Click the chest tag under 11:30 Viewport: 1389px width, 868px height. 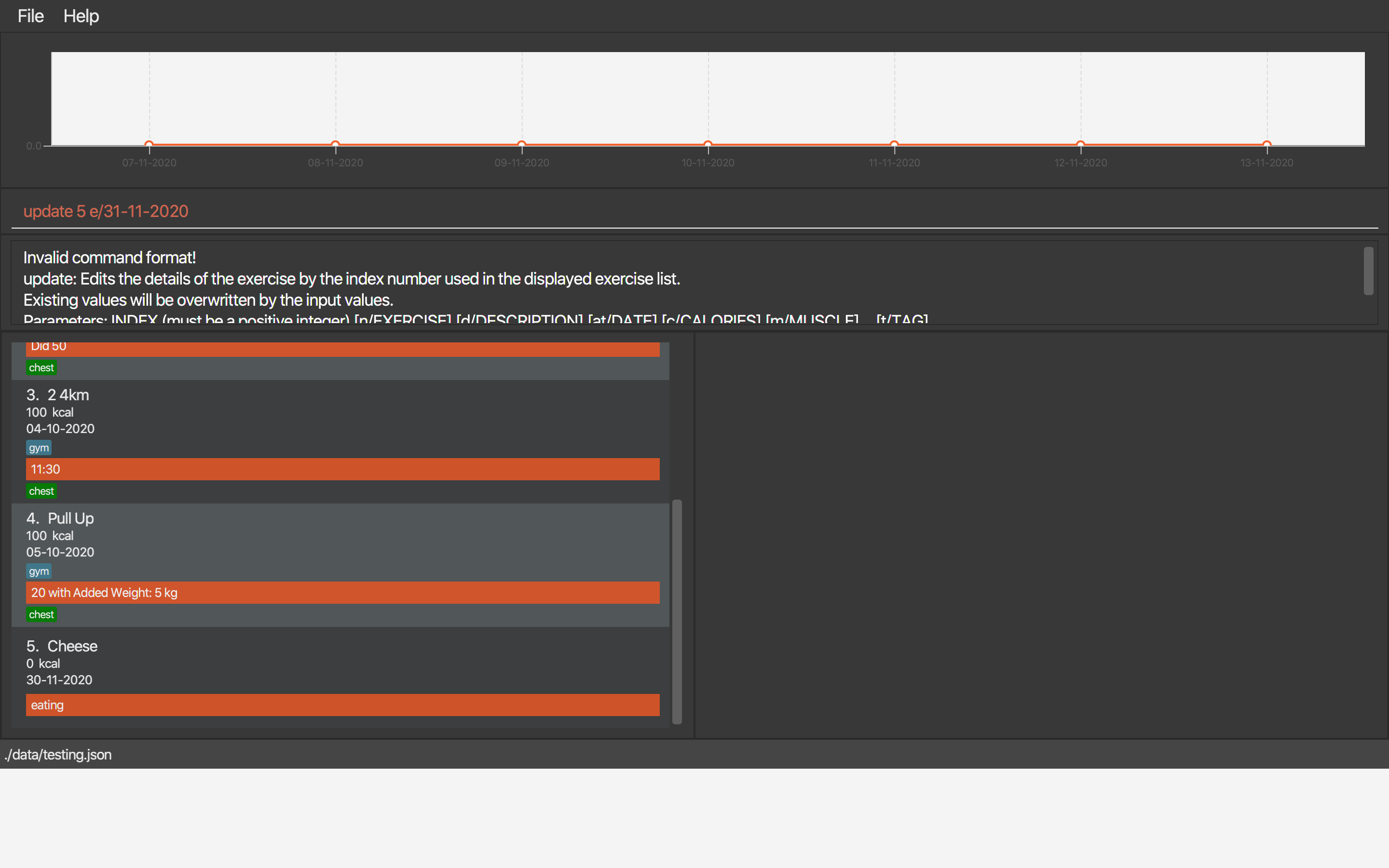pos(41,491)
